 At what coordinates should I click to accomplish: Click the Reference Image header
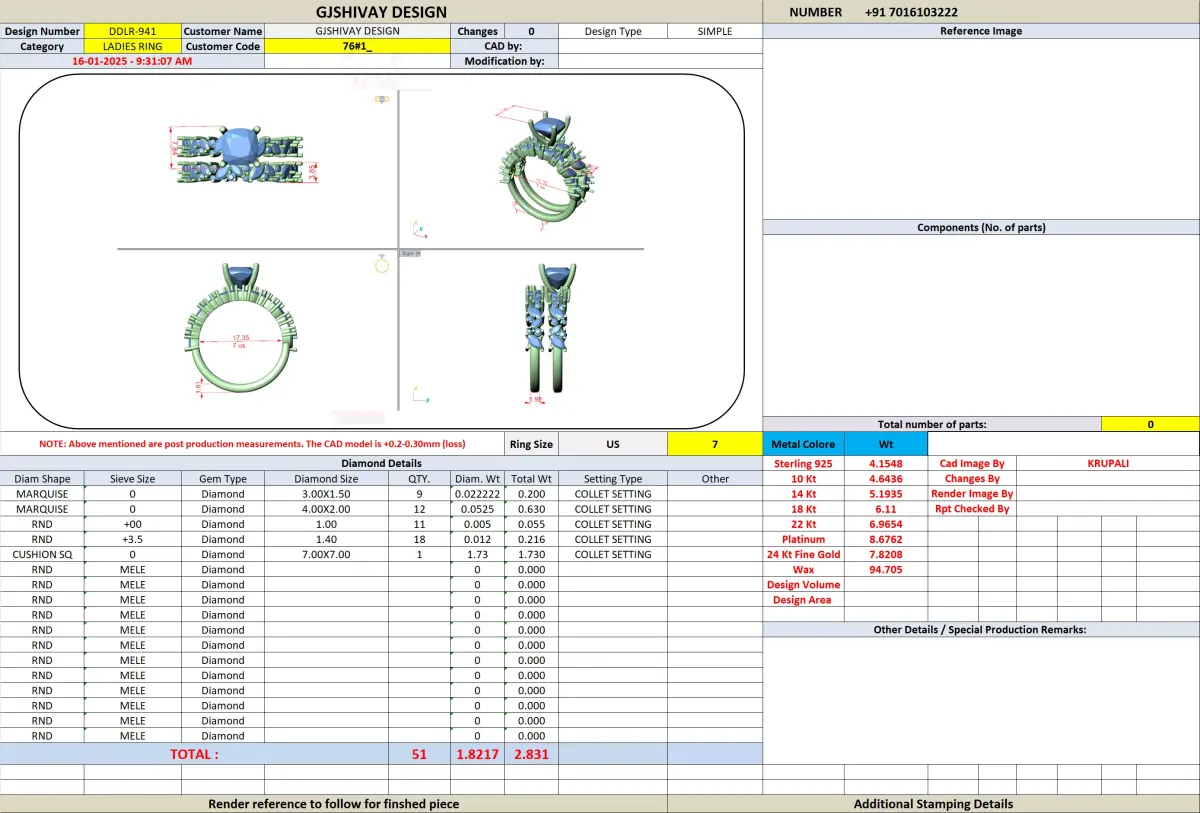pyautogui.click(x=981, y=32)
